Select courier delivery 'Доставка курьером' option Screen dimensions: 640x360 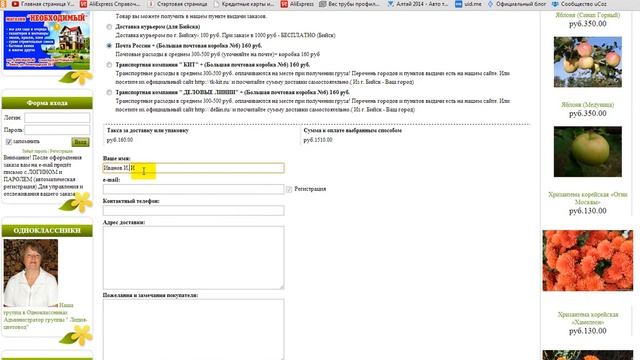(x=109, y=27)
